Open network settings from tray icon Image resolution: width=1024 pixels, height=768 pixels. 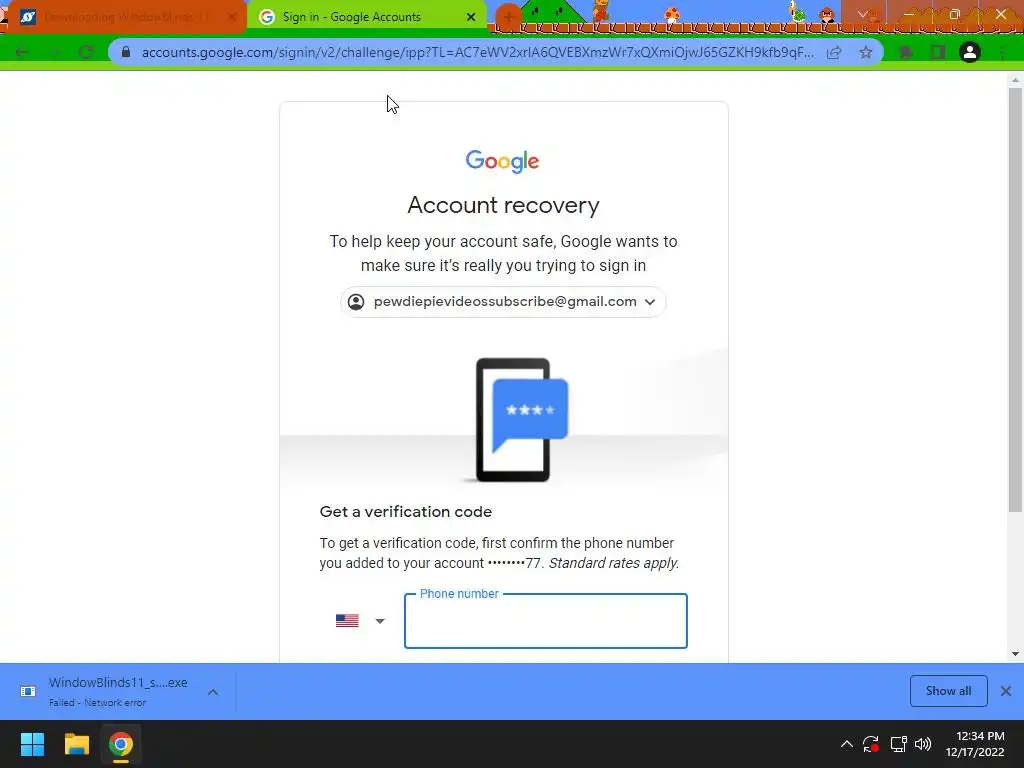tap(899, 744)
